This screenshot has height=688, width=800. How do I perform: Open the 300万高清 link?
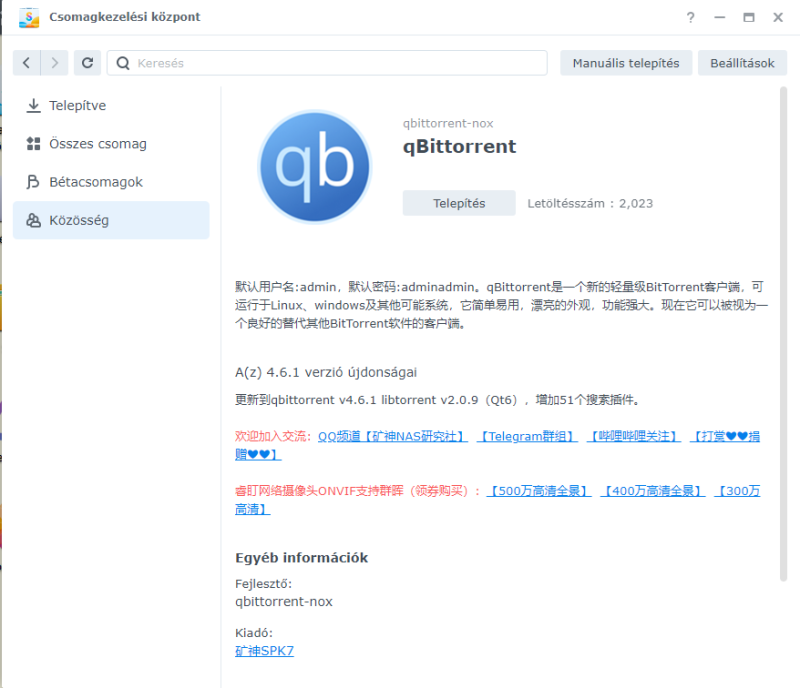[737, 491]
